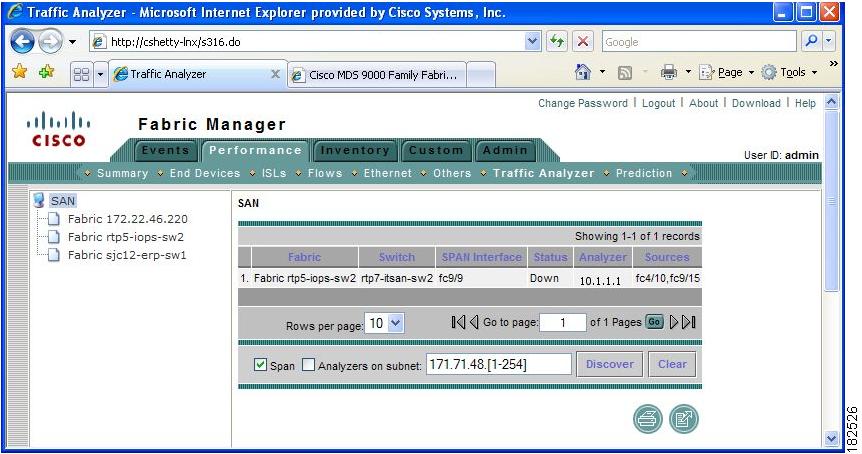Open the Quick Tabs grid icon
The width and height of the screenshot is (862, 454).
[x=81, y=74]
